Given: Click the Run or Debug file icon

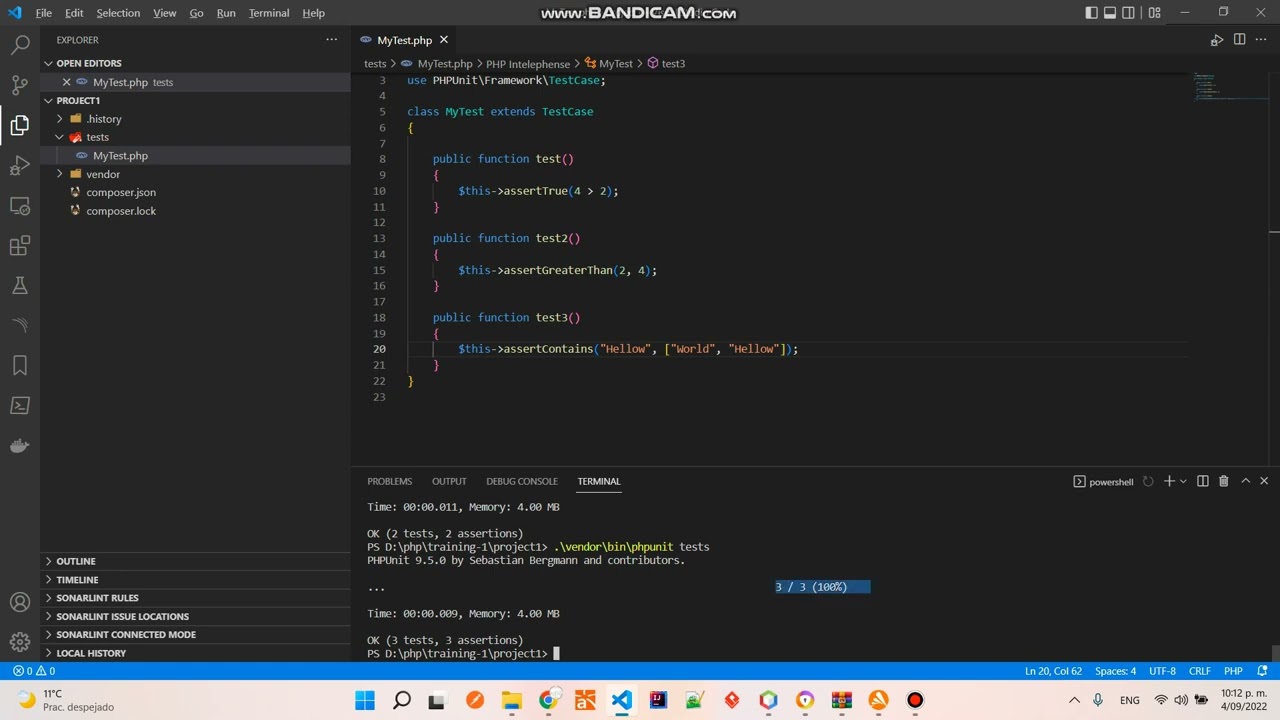Looking at the screenshot, I should point(1217,40).
